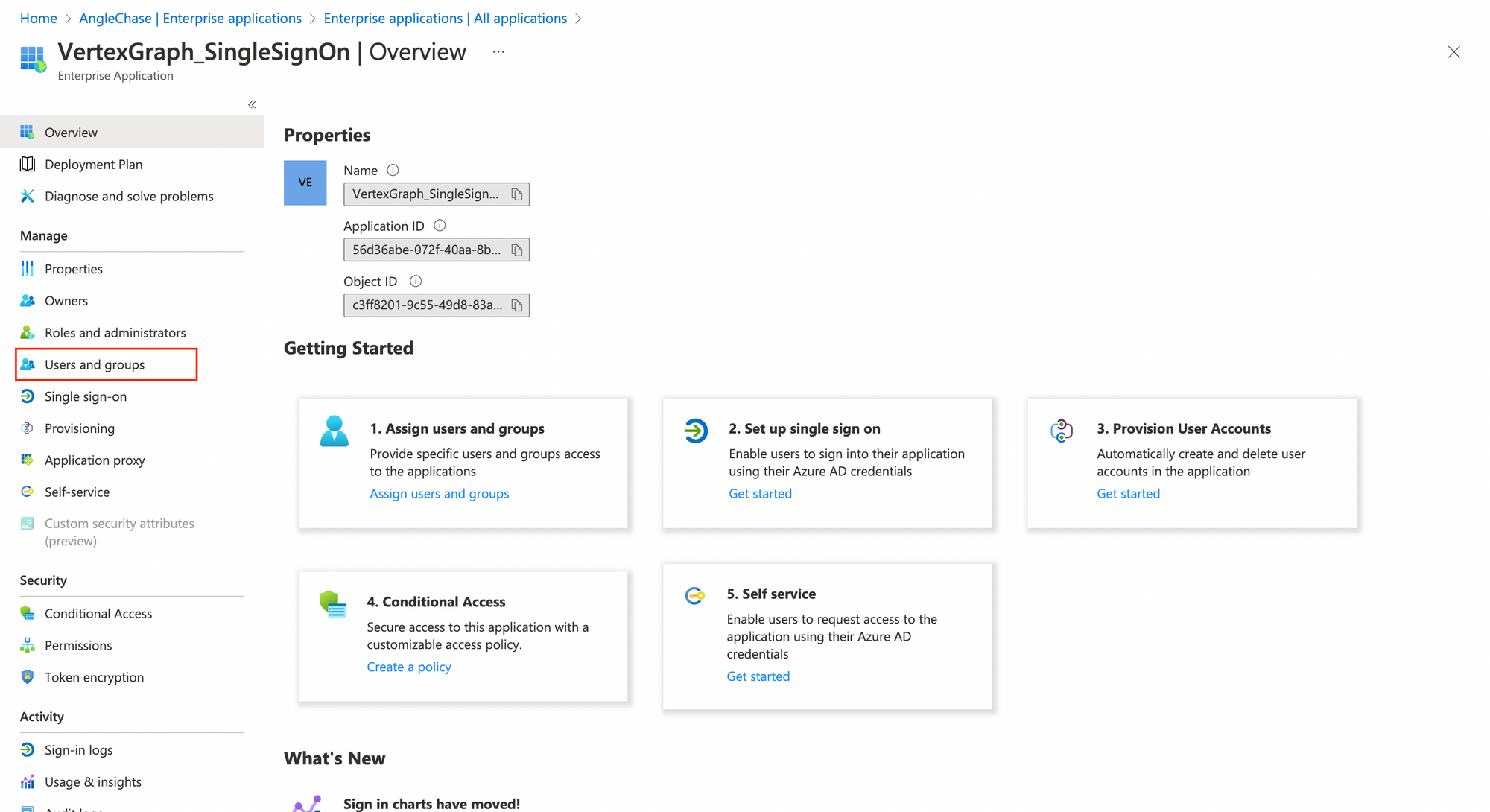Open Users and groups menu item
The image size is (1490, 812).
click(107, 364)
